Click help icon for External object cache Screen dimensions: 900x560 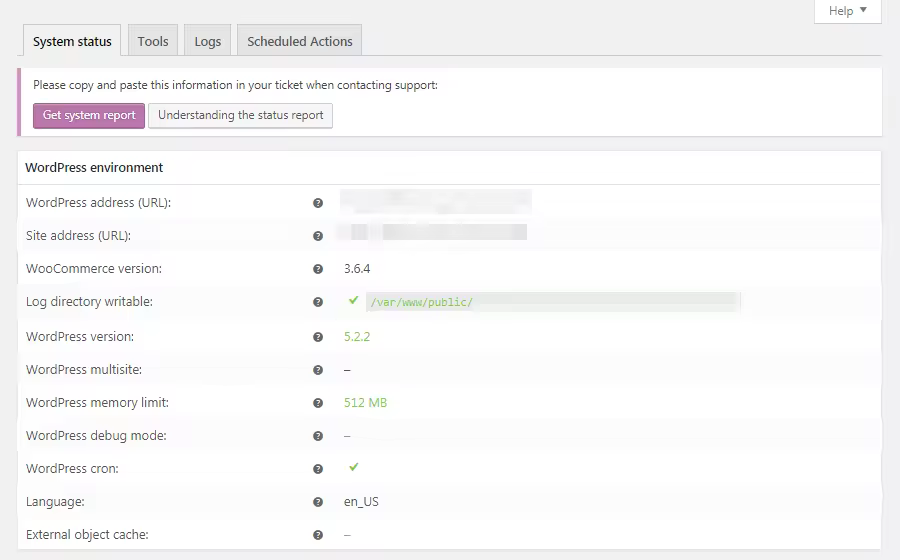click(x=318, y=535)
